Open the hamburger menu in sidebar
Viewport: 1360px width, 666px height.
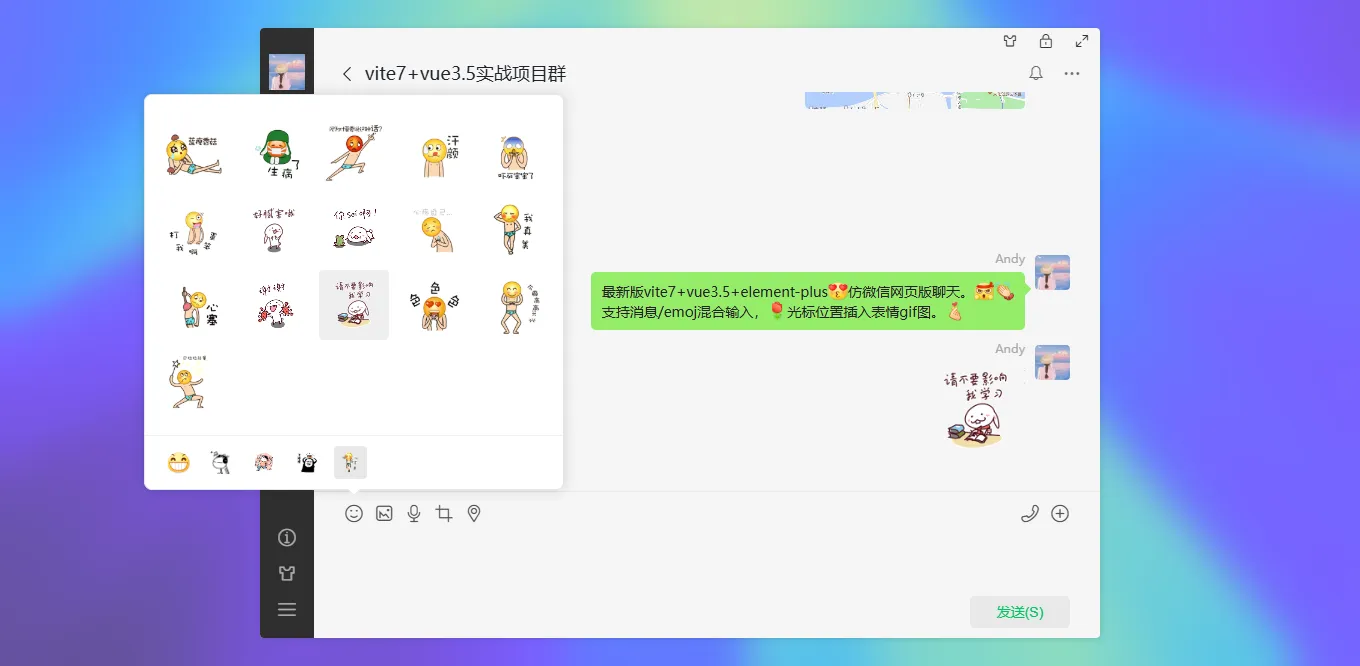pyautogui.click(x=287, y=609)
